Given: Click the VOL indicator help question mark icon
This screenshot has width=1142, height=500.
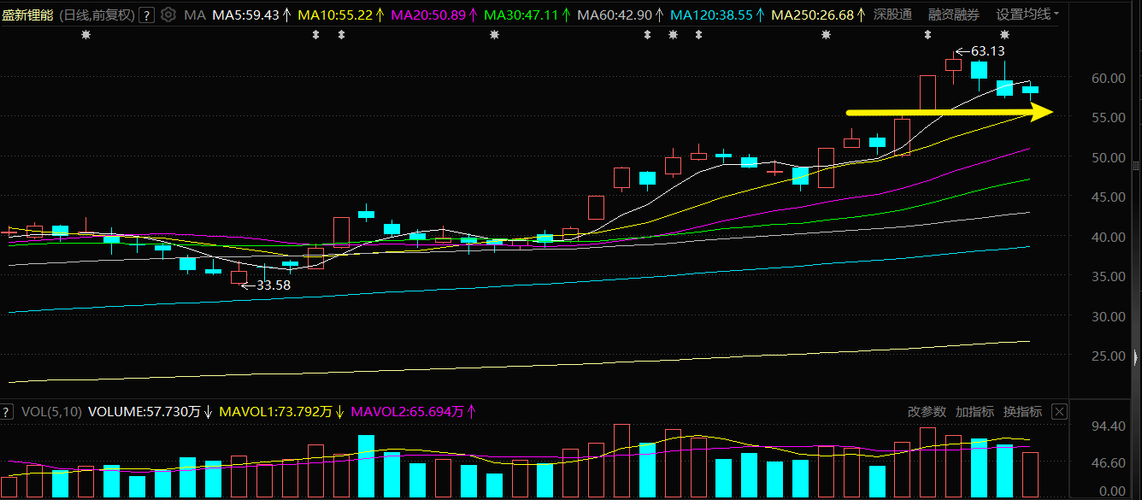Looking at the screenshot, I should (7, 412).
